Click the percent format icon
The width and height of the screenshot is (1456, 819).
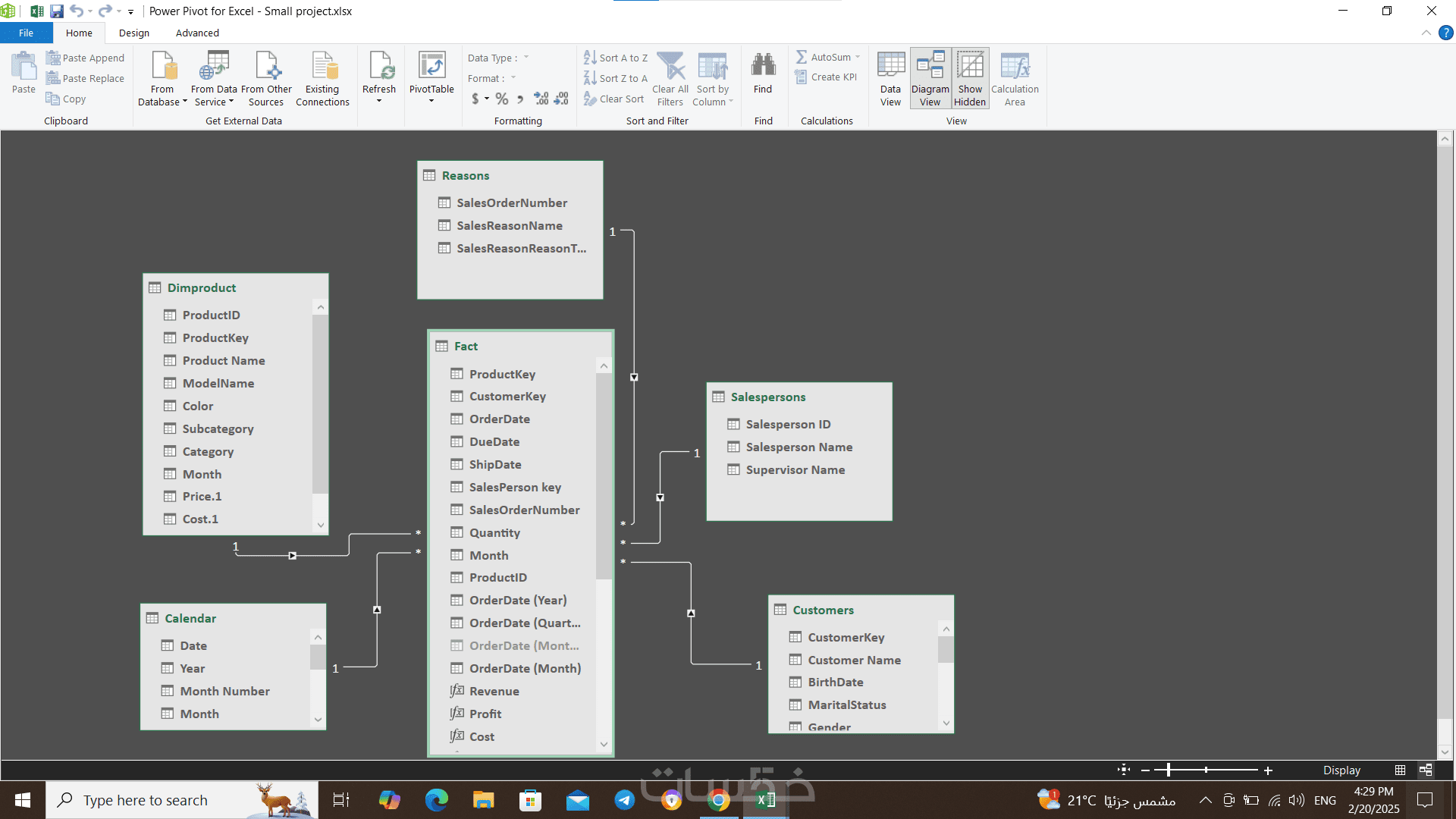[x=501, y=99]
